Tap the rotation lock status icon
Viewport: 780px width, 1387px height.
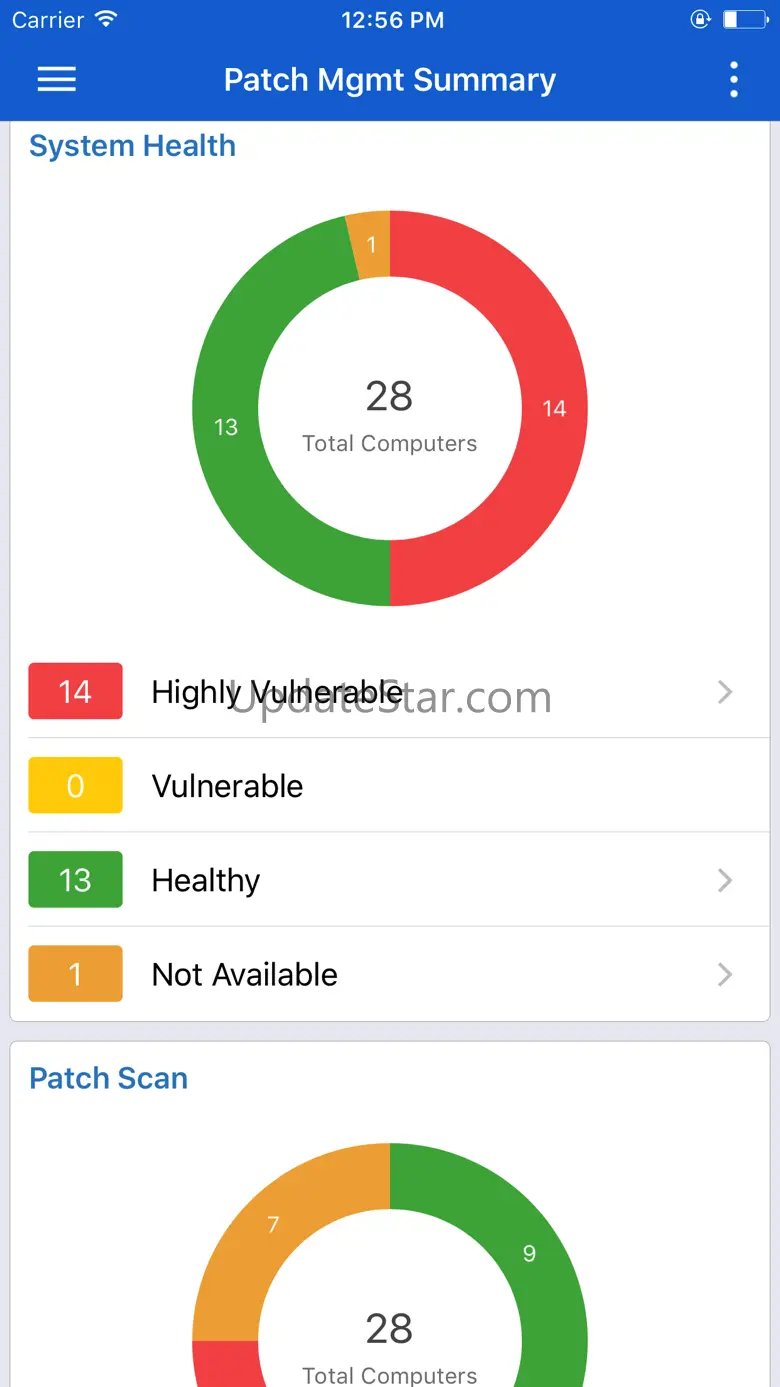point(701,20)
